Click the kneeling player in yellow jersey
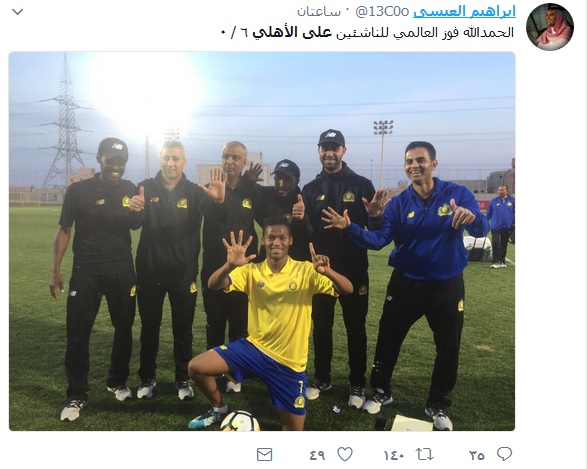The height and width of the screenshot is (469, 587). (x=268, y=322)
